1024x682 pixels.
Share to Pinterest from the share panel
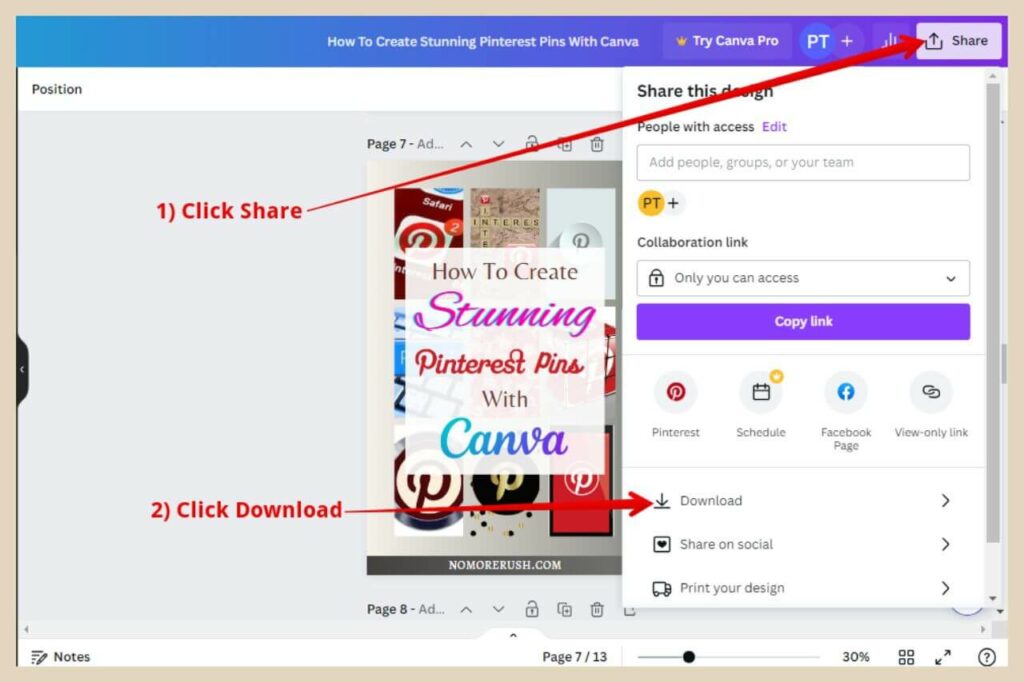click(675, 404)
